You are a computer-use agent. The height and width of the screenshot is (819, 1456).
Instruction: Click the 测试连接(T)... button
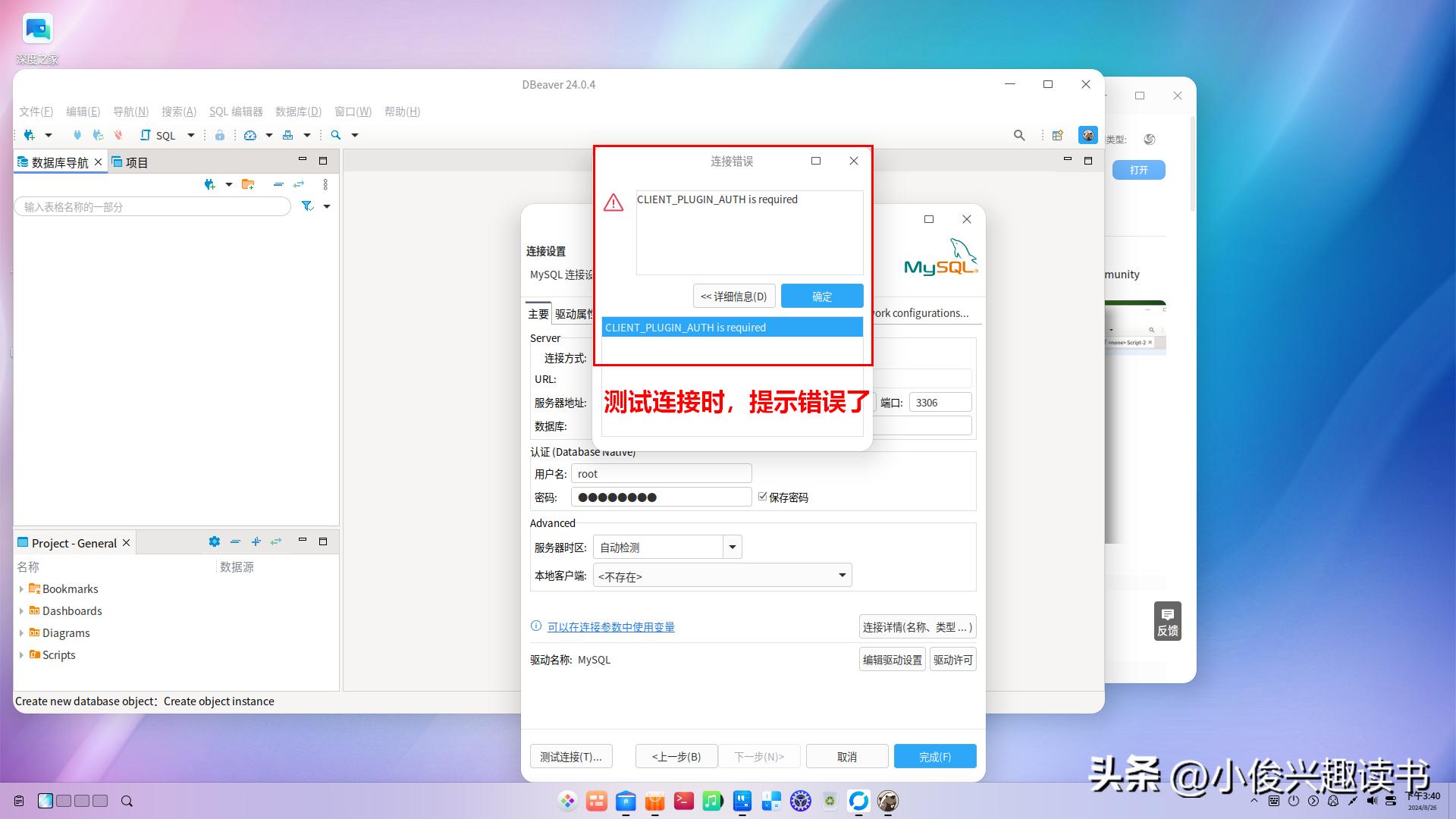[571, 756]
